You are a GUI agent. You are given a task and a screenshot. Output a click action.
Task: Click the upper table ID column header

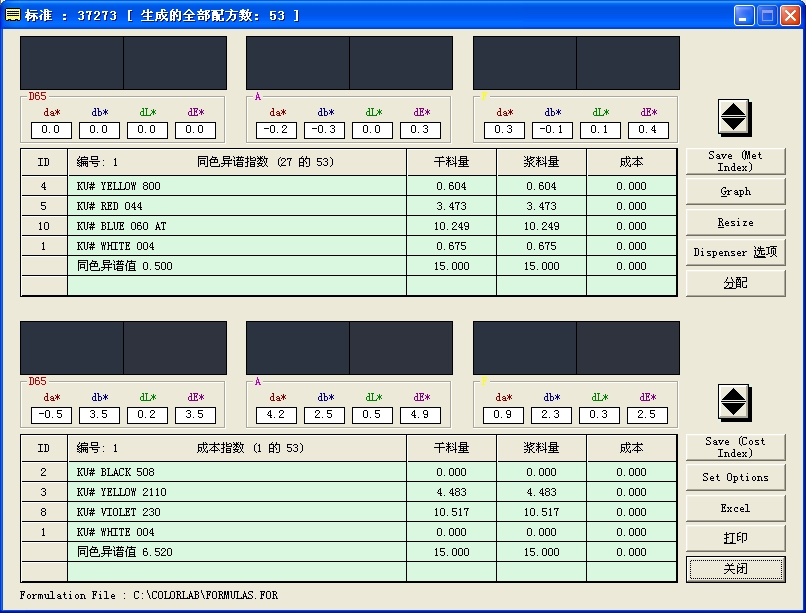pyautogui.click(x=44, y=162)
